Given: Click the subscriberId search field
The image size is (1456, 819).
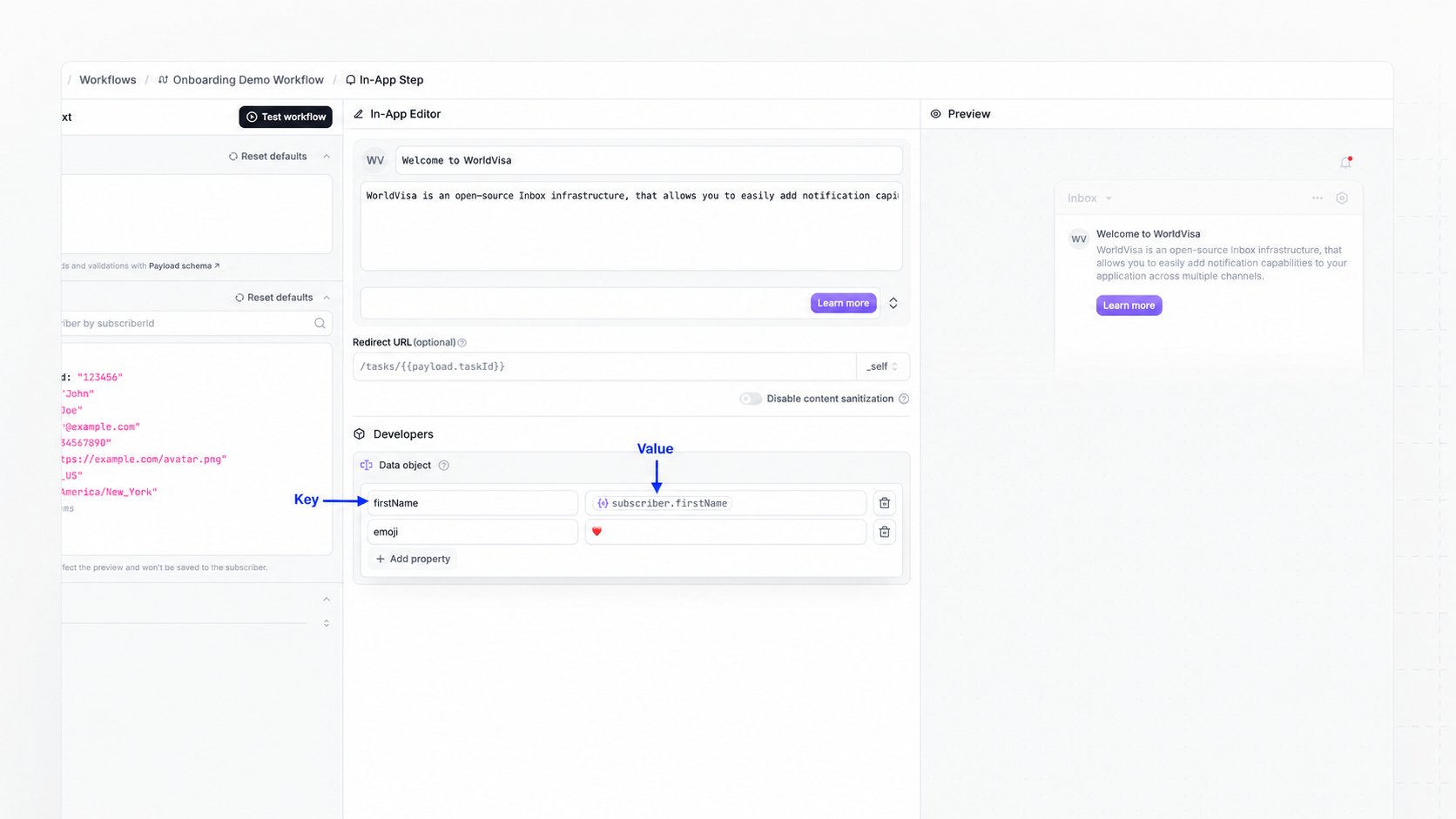Looking at the screenshot, I should tap(197, 323).
